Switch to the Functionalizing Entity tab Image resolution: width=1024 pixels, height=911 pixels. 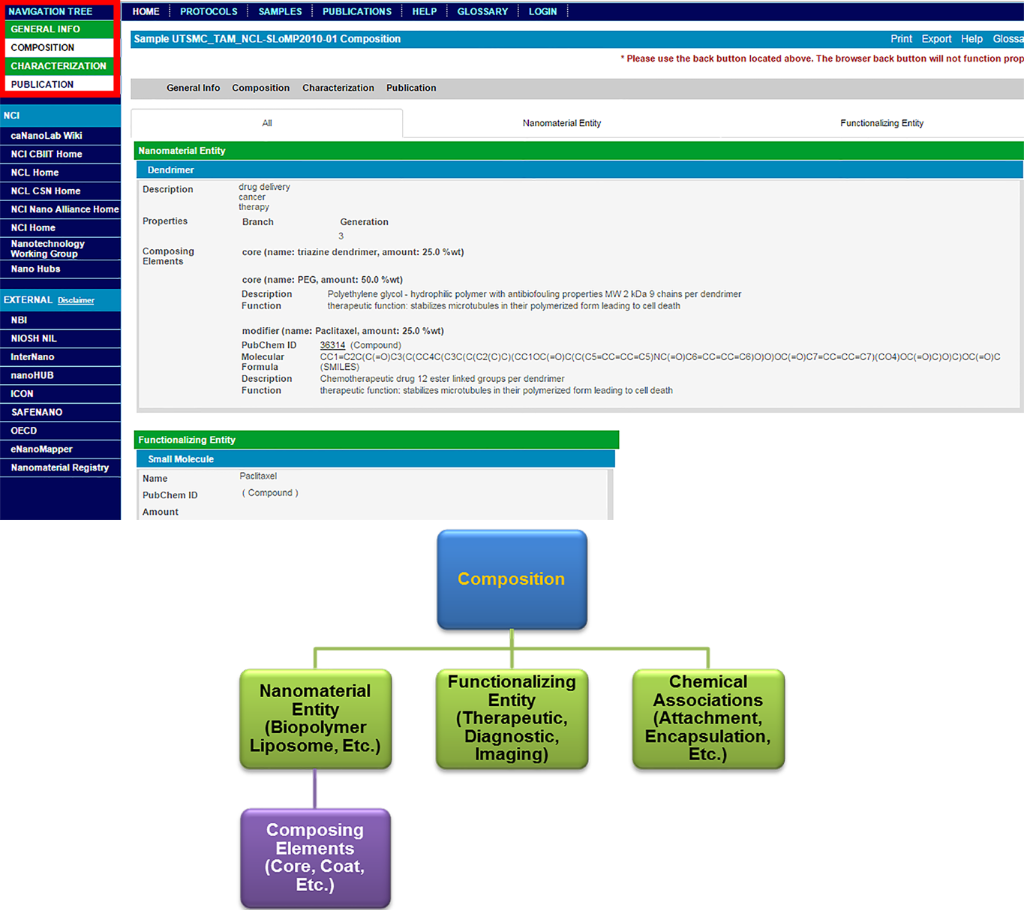click(881, 123)
